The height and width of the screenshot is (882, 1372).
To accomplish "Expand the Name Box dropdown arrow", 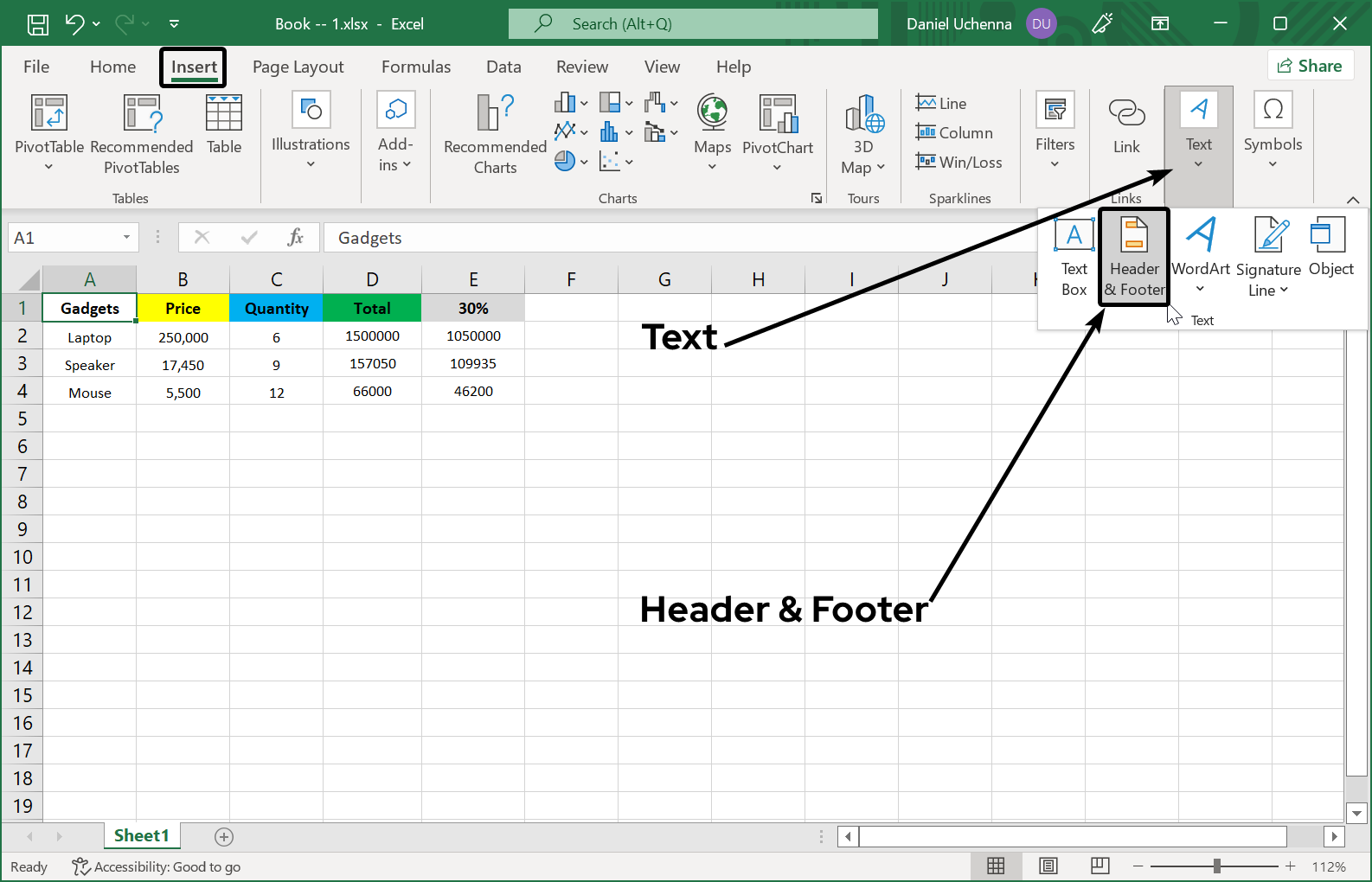I will click(x=126, y=238).
